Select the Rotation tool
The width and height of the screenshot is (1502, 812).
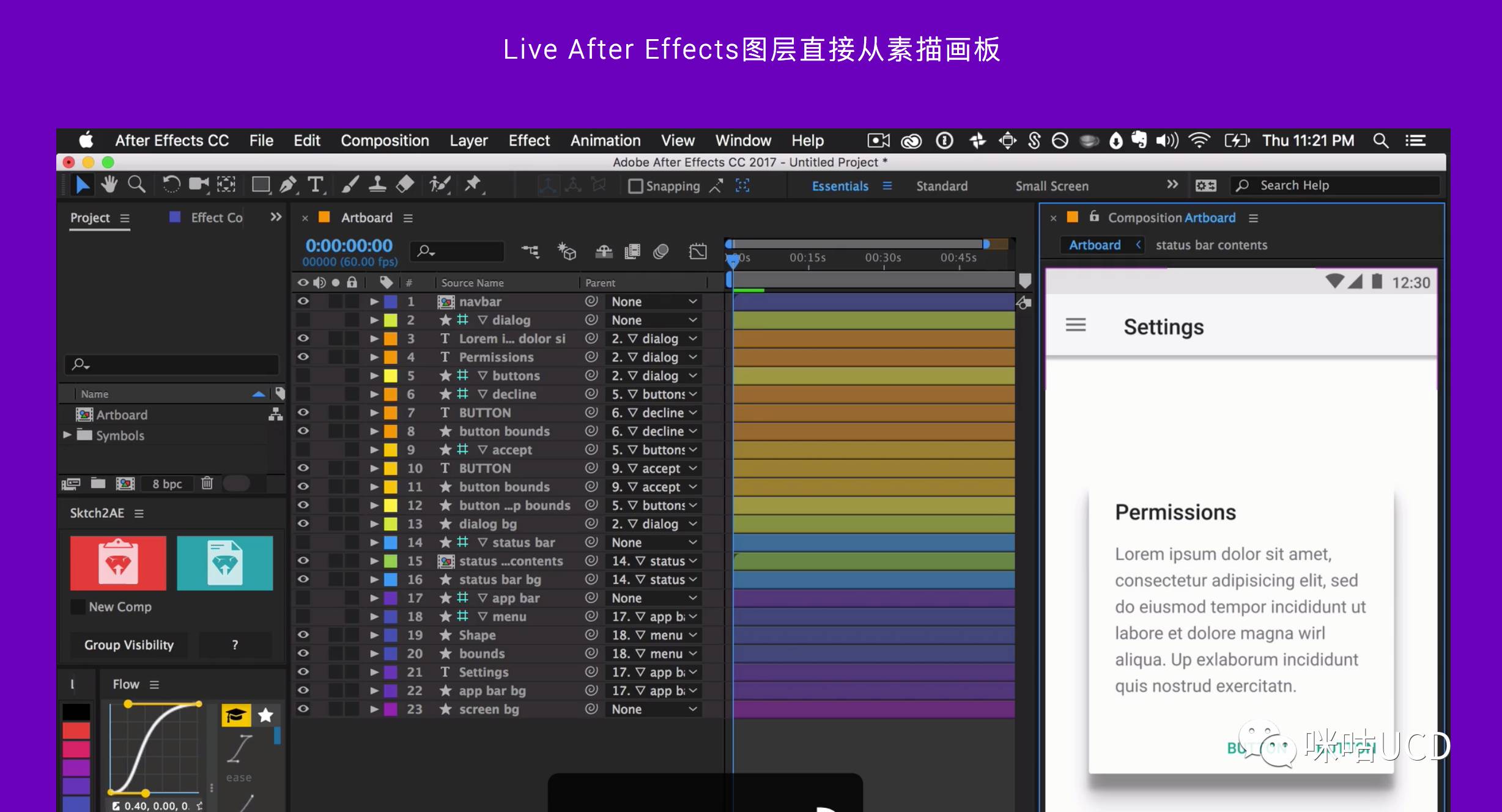coord(171,184)
